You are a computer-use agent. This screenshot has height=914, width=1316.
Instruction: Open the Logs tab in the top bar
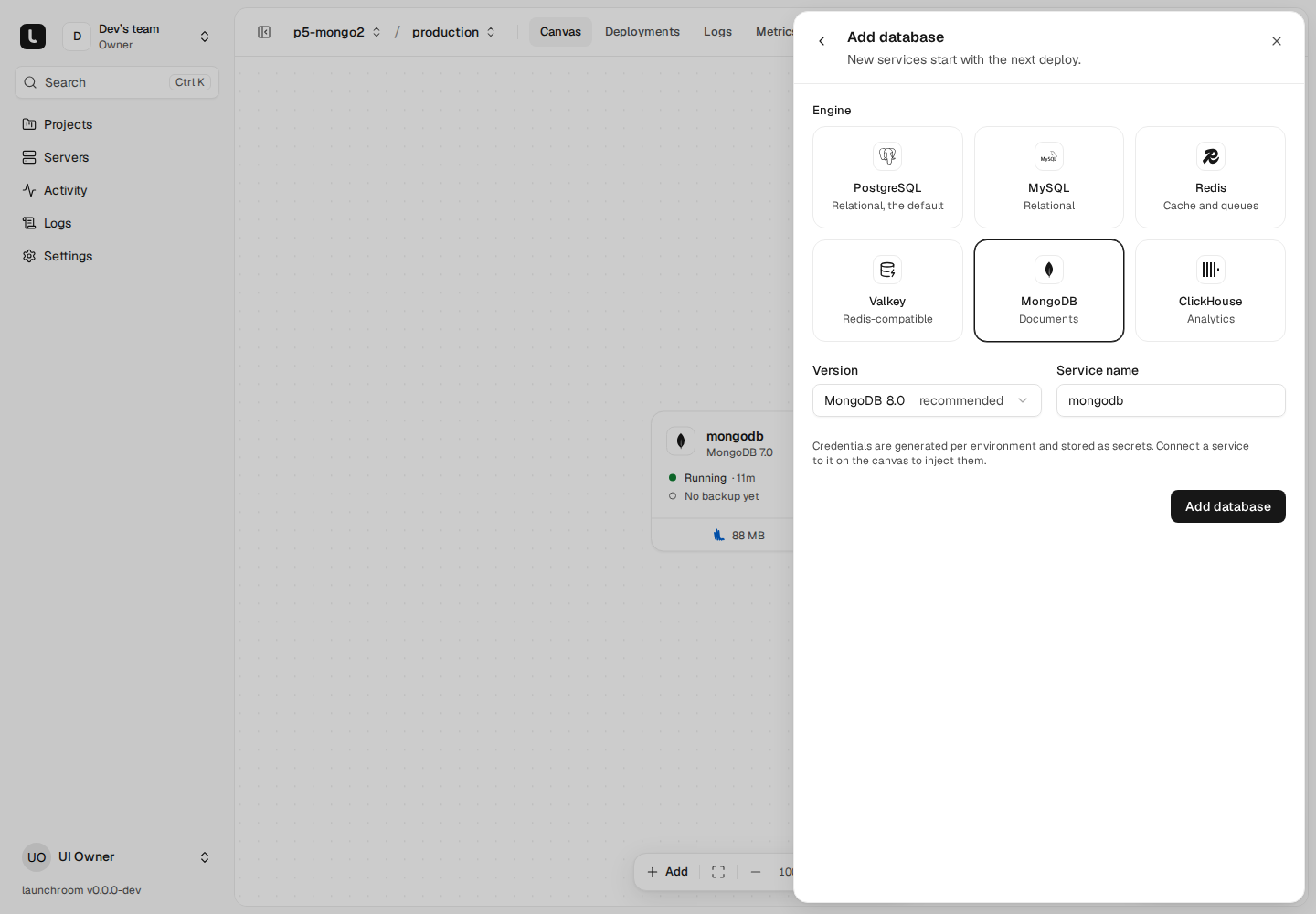point(717,32)
